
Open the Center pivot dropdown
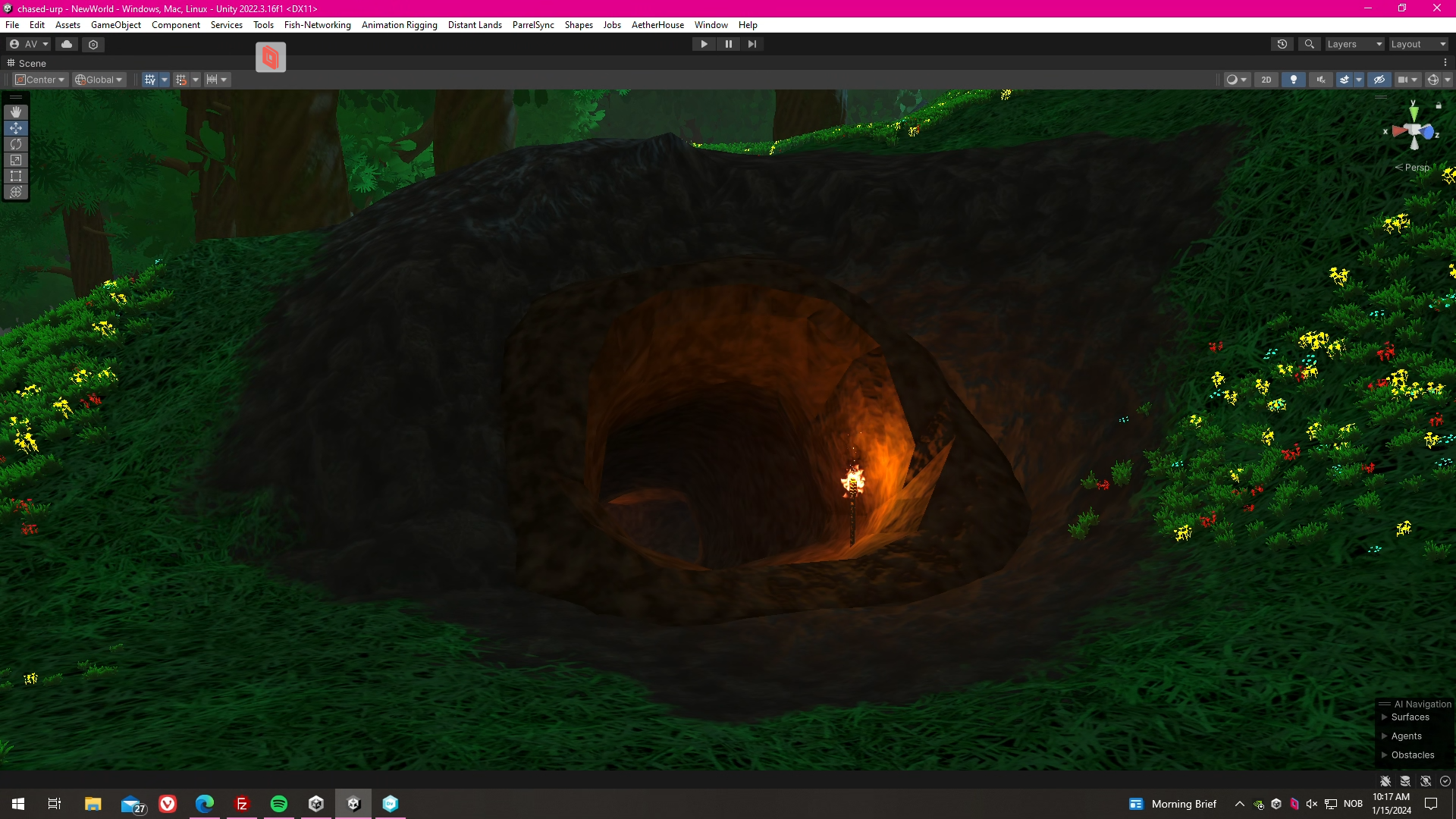[41, 80]
